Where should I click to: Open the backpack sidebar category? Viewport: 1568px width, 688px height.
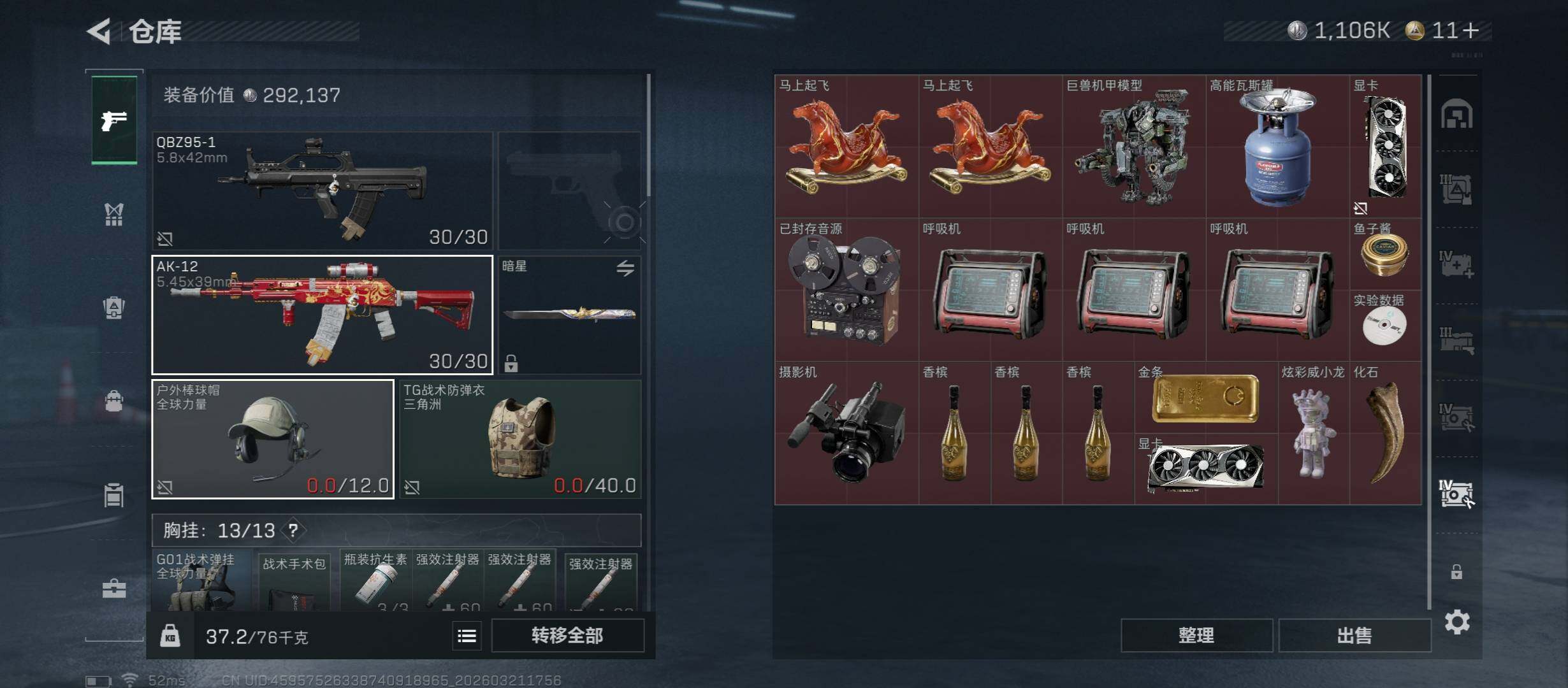point(114,401)
